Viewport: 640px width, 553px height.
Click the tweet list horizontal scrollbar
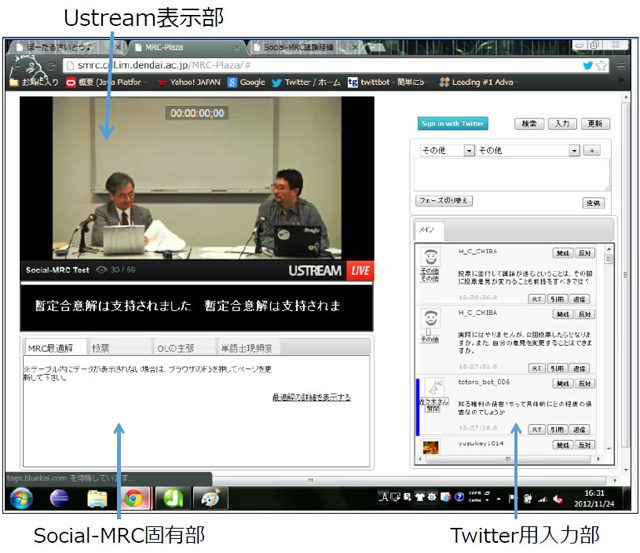[509, 459]
